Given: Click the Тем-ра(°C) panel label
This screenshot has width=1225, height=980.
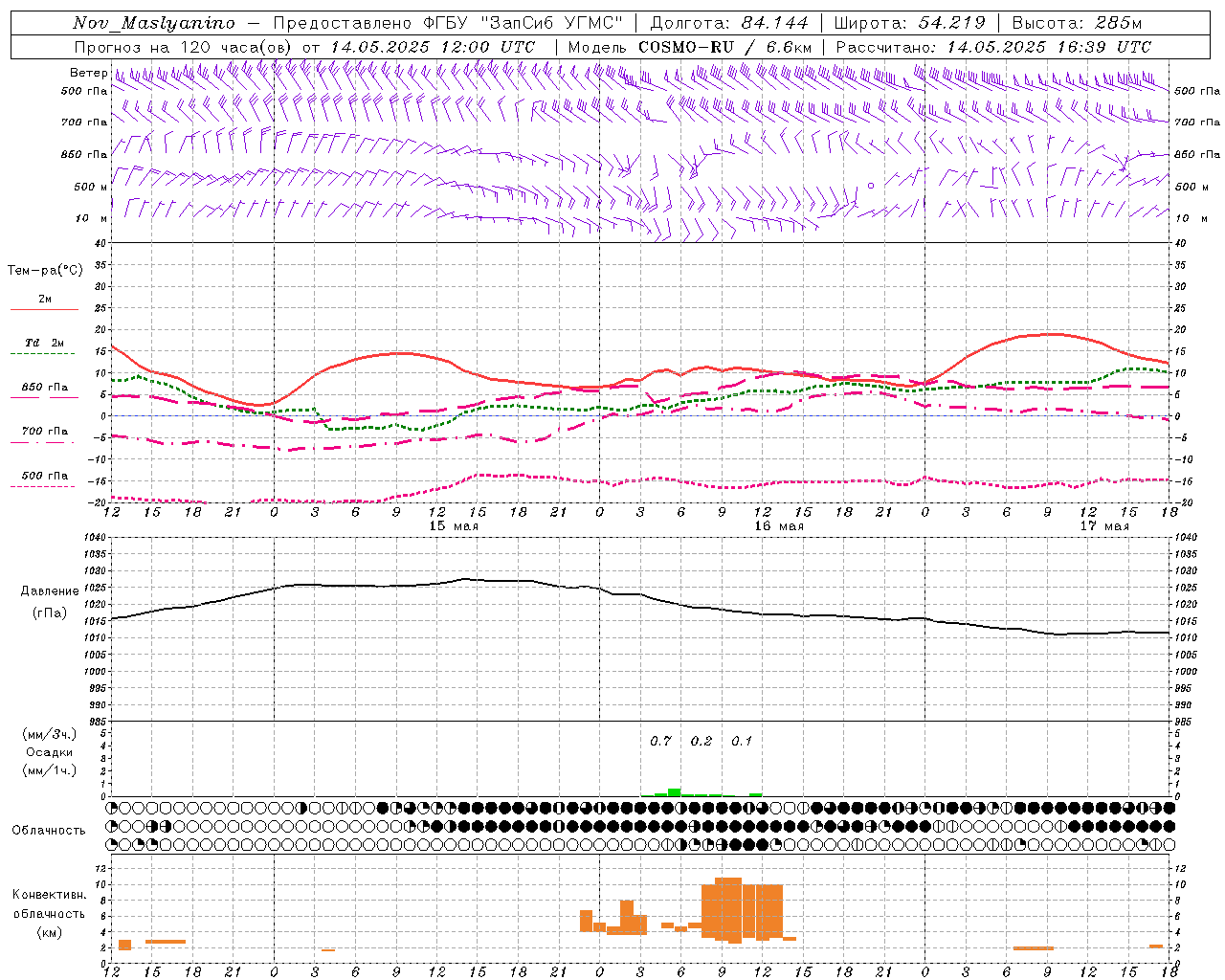Looking at the screenshot, I should 45,271.
